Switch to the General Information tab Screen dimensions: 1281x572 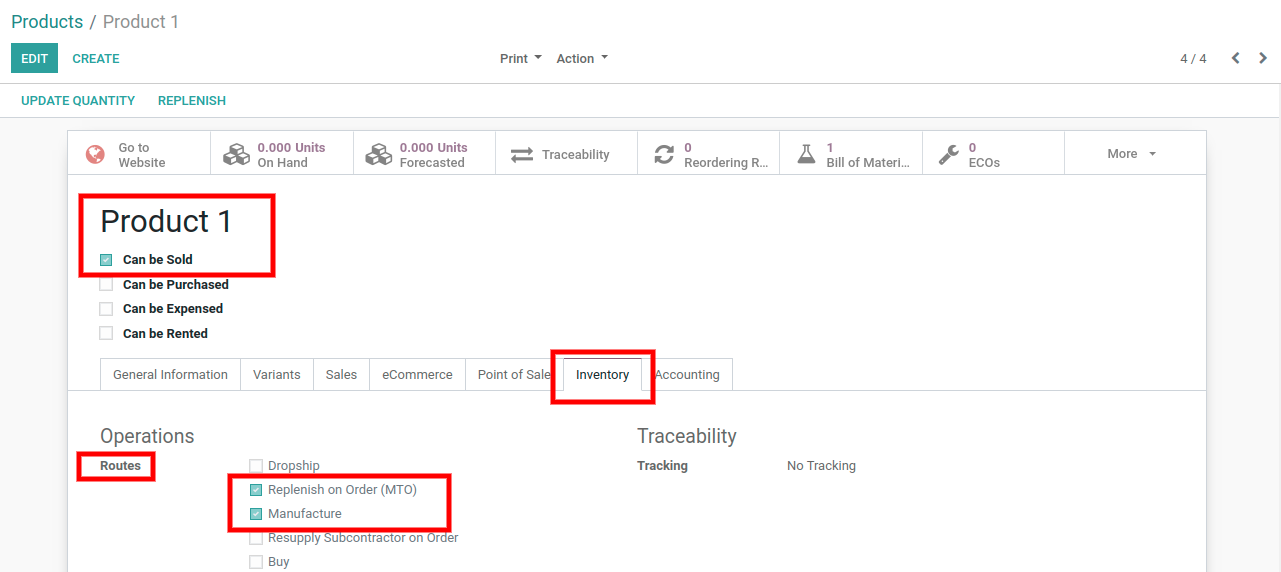point(170,375)
